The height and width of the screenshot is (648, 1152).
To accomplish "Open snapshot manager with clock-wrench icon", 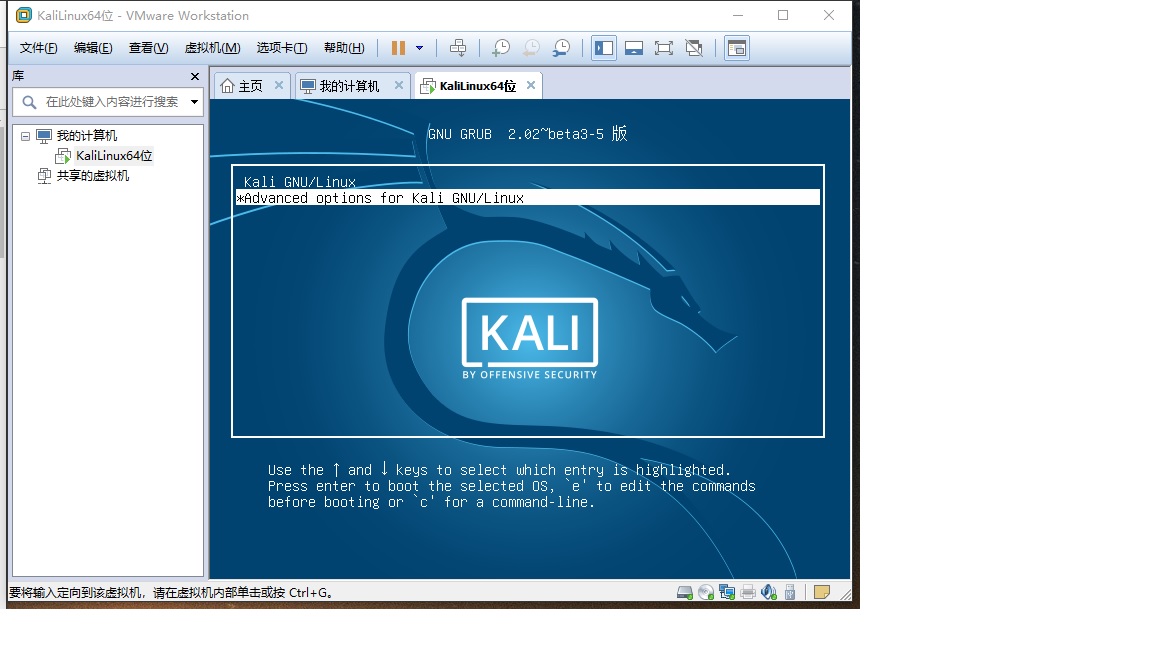I will click(561, 48).
